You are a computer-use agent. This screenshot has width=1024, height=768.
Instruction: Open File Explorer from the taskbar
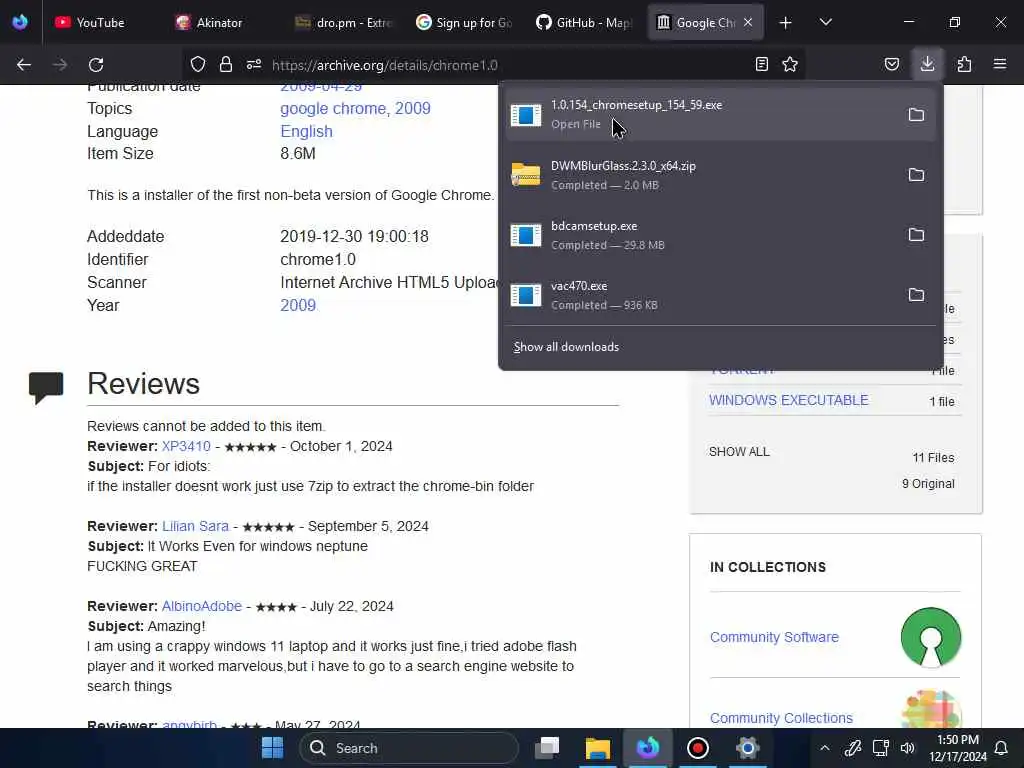coord(598,748)
